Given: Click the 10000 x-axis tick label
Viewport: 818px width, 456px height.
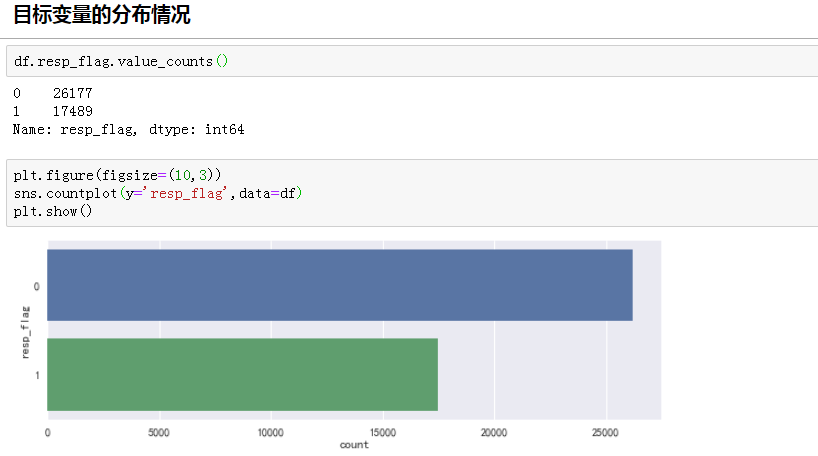Looking at the screenshot, I should click(270, 432).
